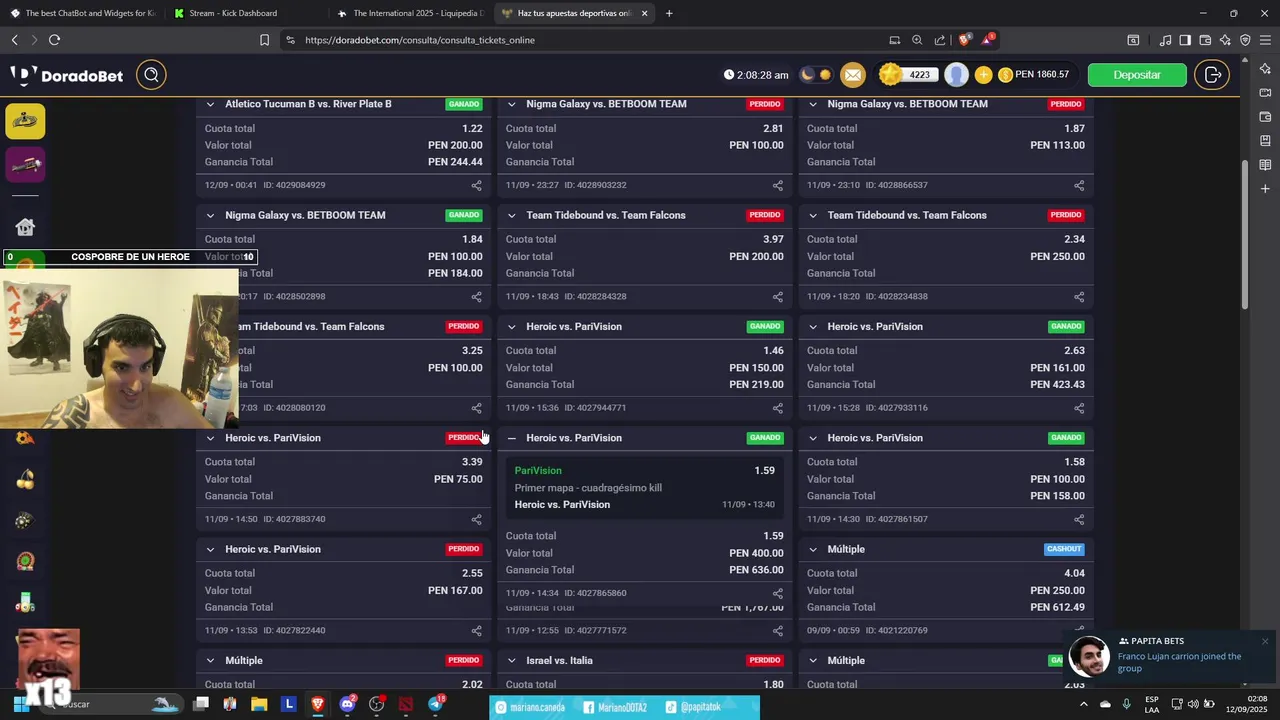Viewport: 1280px width, 720px height.
Task: Click the Depositar button
Action: (1137, 75)
